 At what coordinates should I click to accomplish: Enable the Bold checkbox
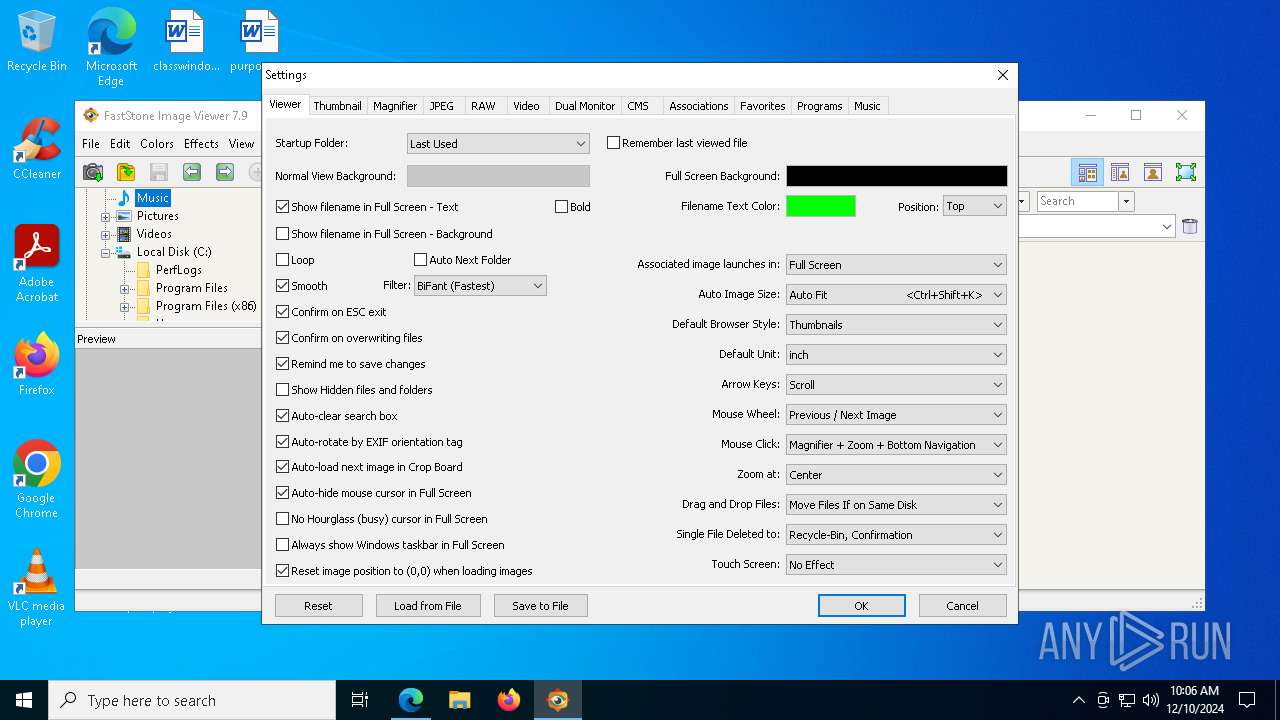[561, 207]
